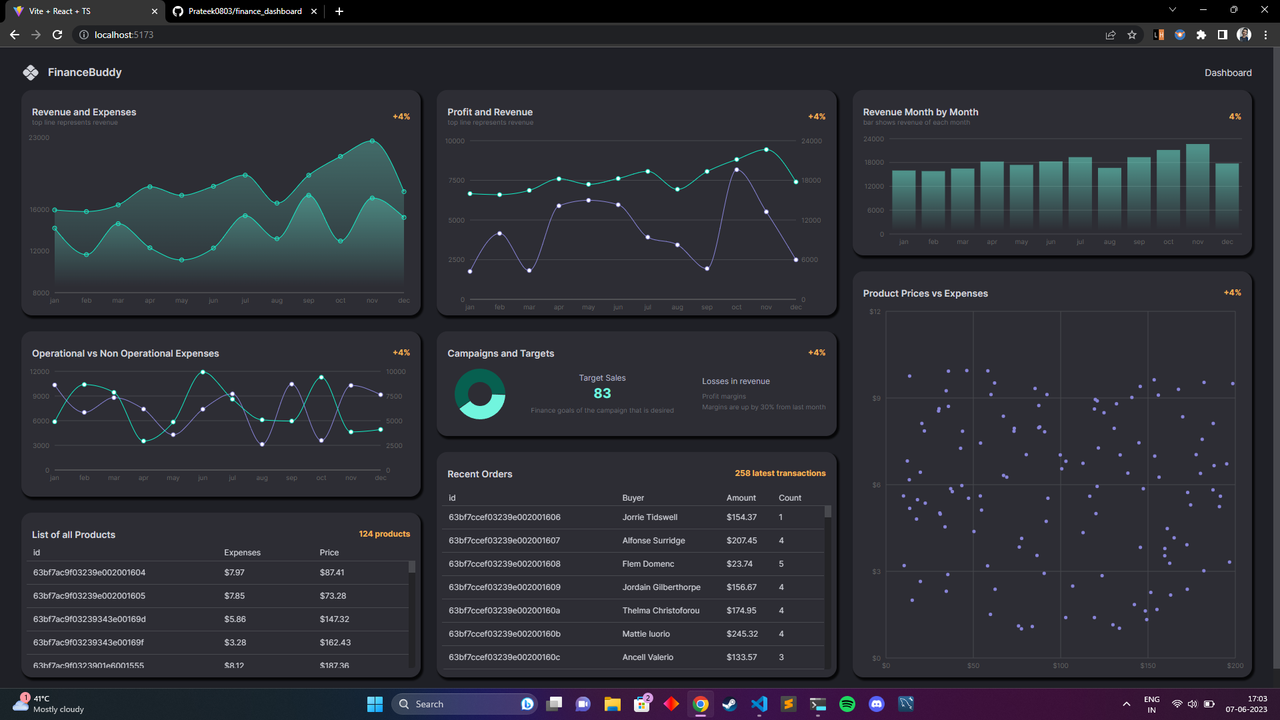Image resolution: width=1280 pixels, height=720 pixels.
Task: Open the LH Lighthouse extension
Action: click(x=1159, y=35)
